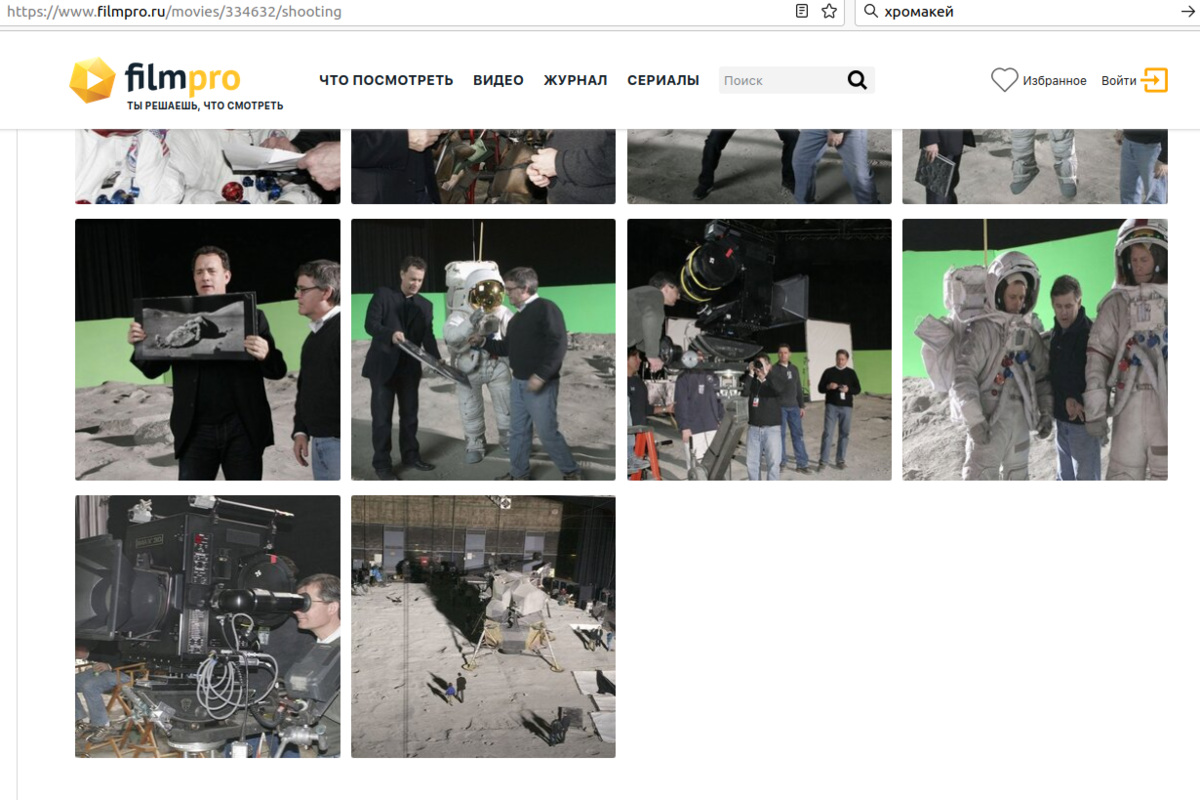The height and width of the screenshot is (800, 1200).
Task: Open cropped top photo with astronaut boots
Action: pos(1035,166)
